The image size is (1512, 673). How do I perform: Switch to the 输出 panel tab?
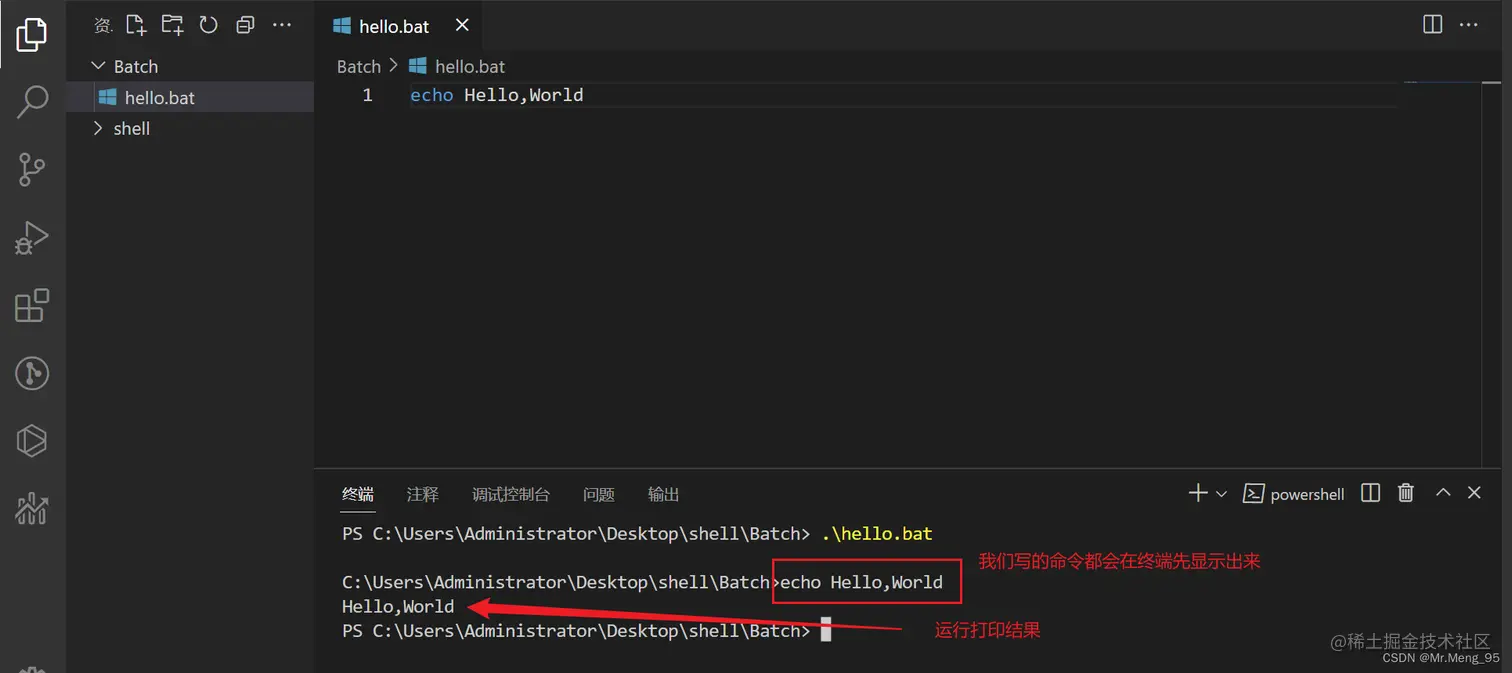[664, 494]
